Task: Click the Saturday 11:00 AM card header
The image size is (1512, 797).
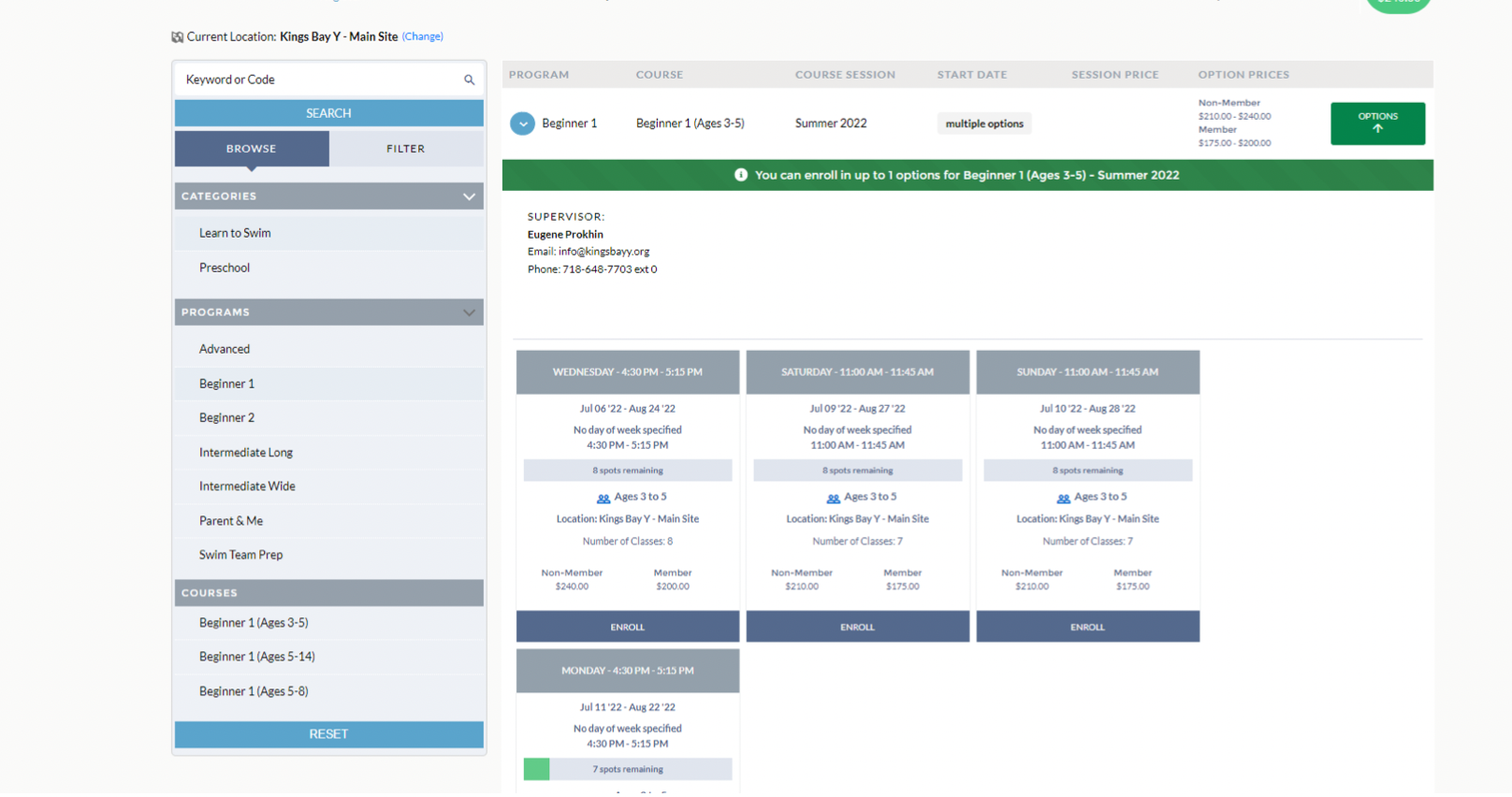Action: [x=858, y=372]
